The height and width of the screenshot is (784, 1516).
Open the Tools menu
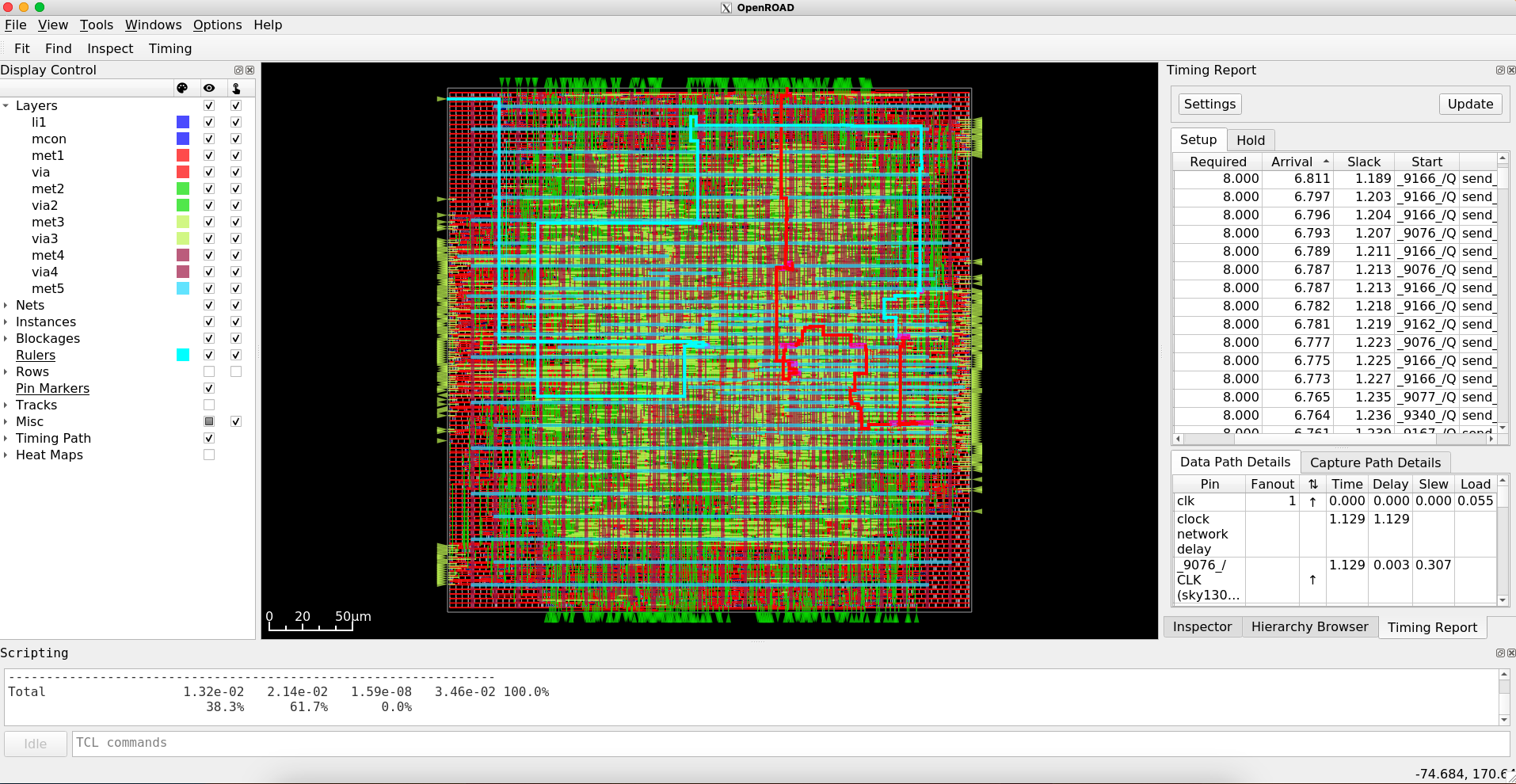point(97,25)
